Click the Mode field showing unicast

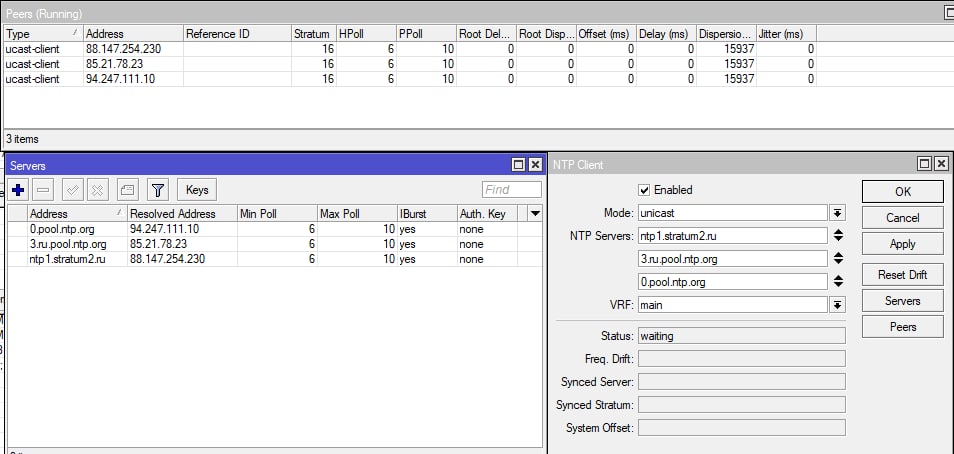click(733, 213)
